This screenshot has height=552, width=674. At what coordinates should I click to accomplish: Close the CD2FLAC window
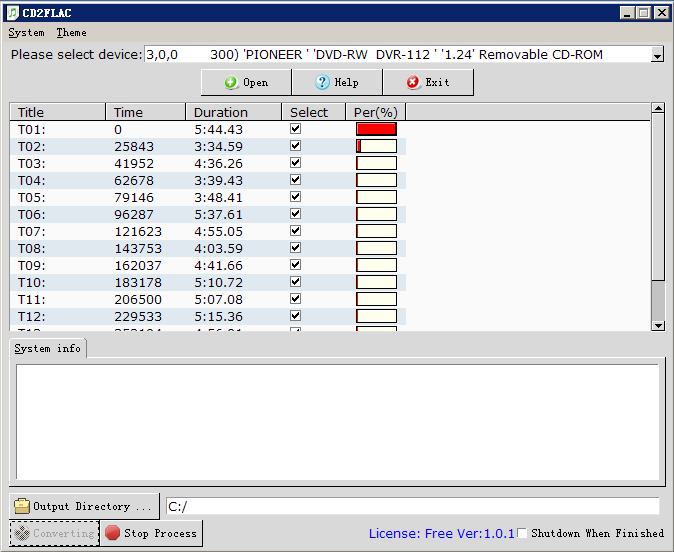click(x=662, y=13)
